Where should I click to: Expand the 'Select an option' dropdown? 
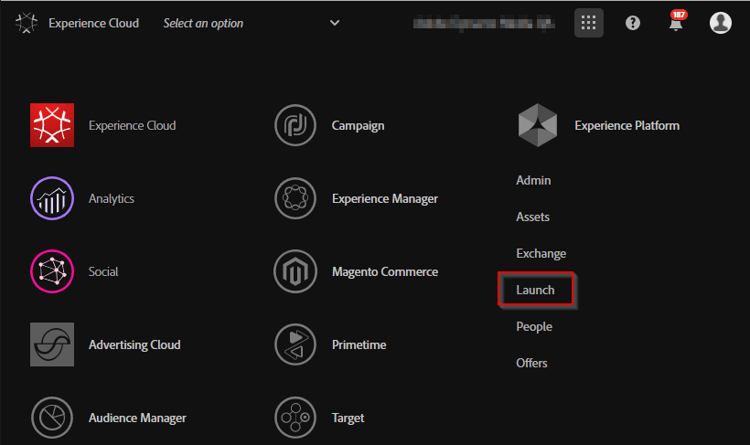[252, 23]
